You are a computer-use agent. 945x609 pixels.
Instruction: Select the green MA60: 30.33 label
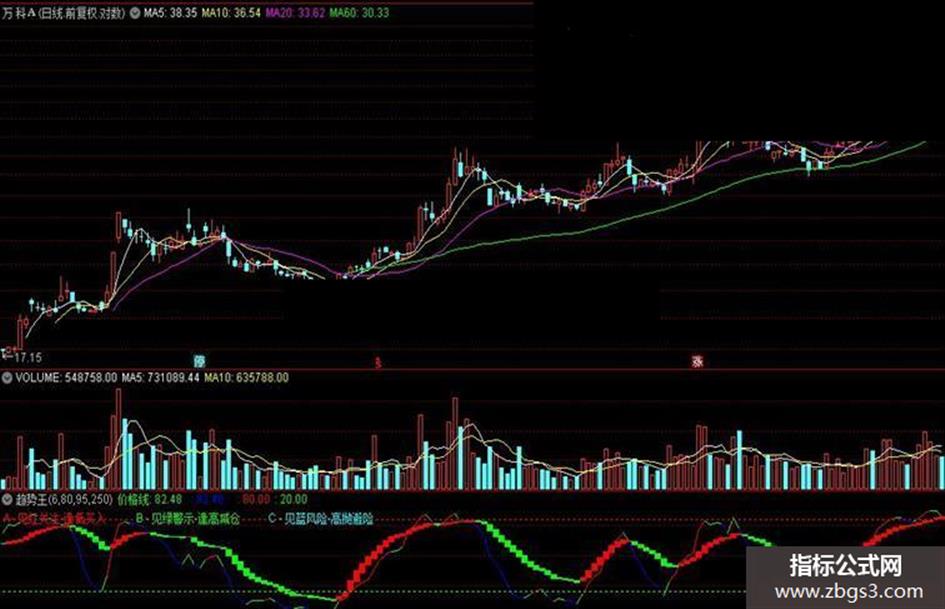coord(359,13)
